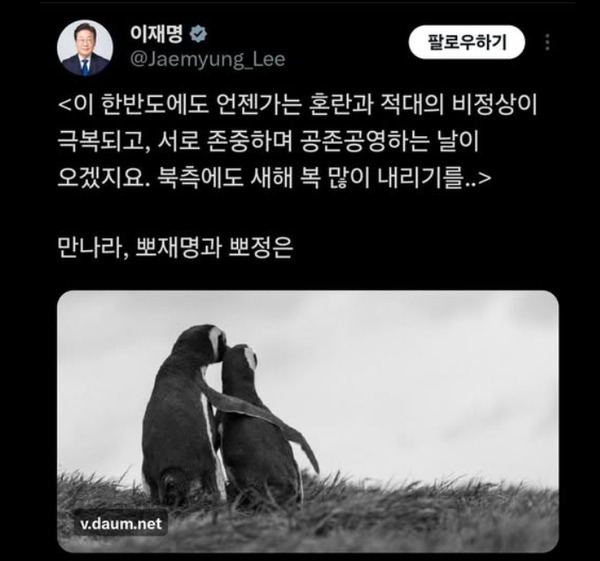This screenshot has height=561, width=600.
Task: Open 이재명's profile picture avatar
Action: tap(85, 48)
